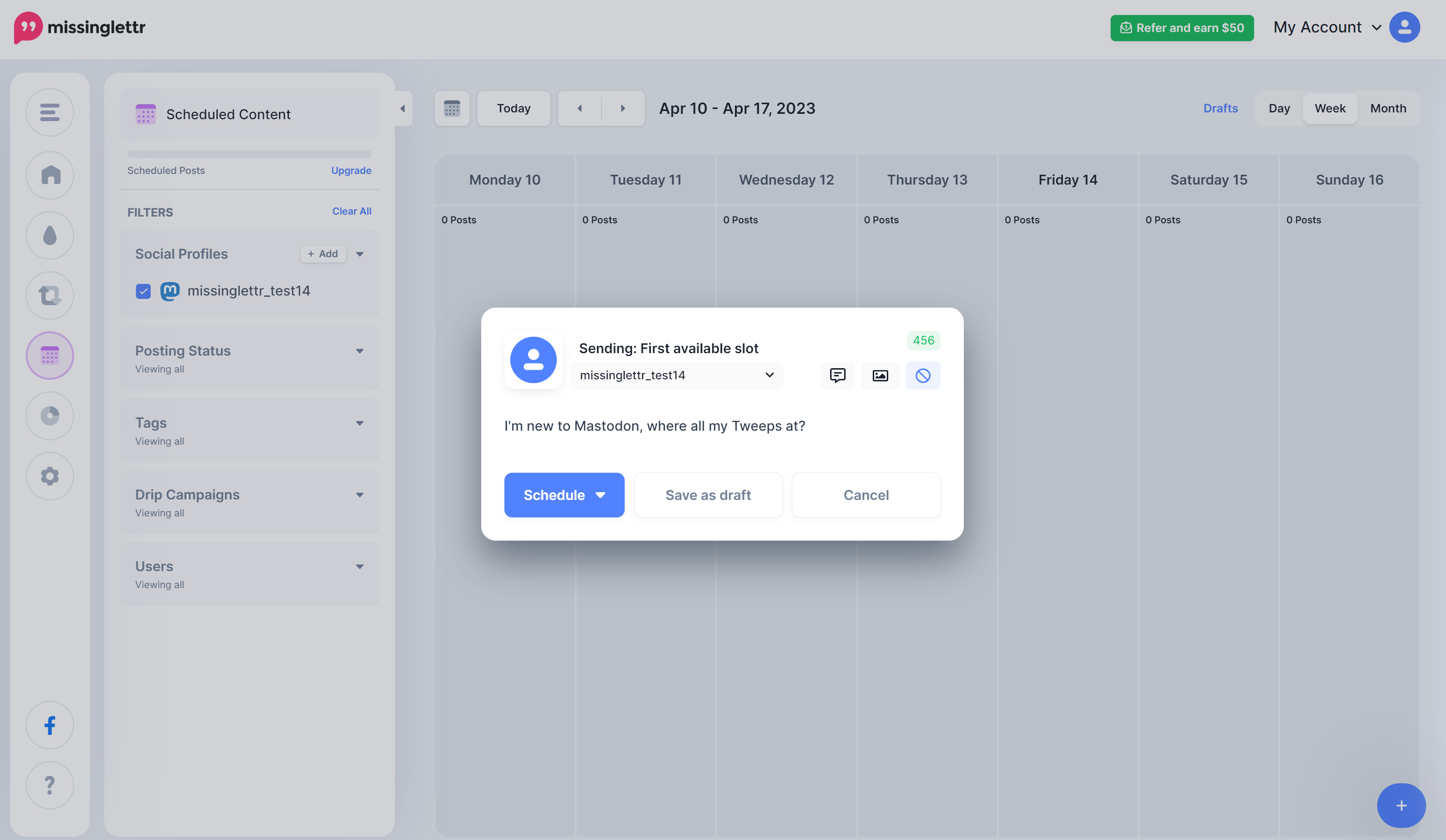This screenshot has height=840, width=1446.
Task: Click Refer and earn $50
Action: pos(1182,28)
